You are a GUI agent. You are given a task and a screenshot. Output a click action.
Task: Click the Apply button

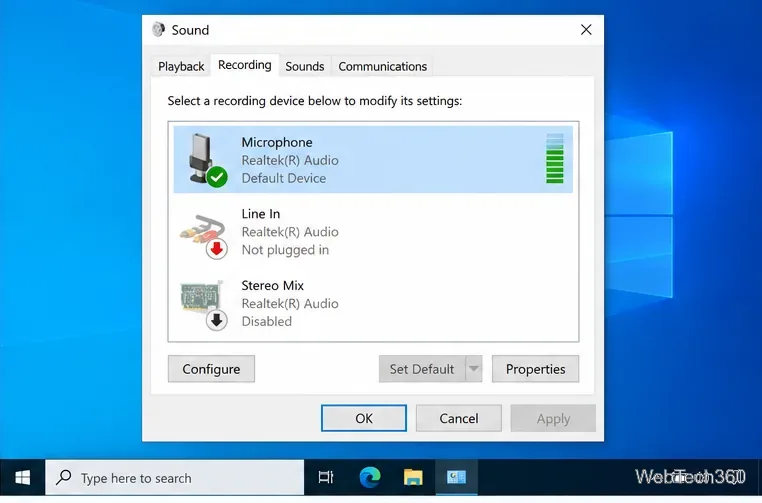553,418
